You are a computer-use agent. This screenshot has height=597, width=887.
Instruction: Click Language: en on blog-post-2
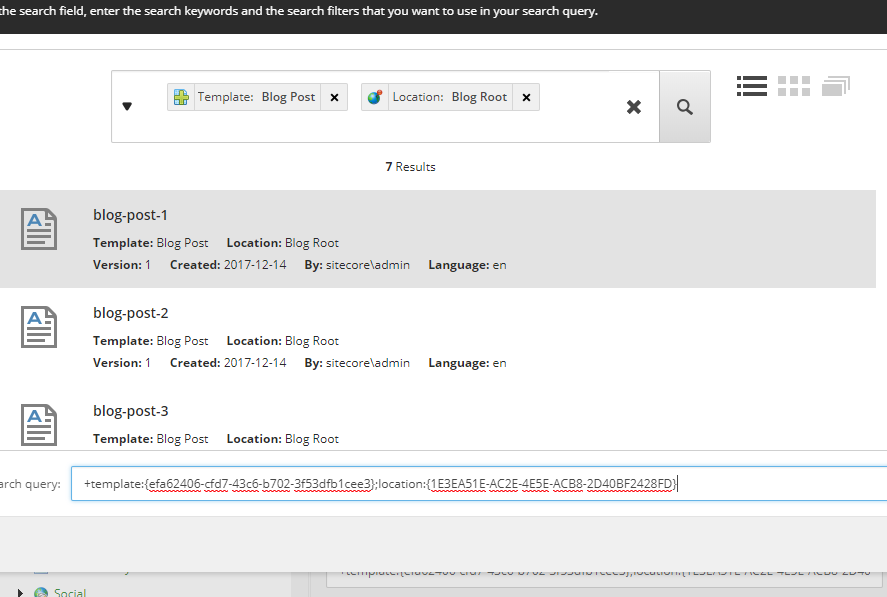pyautogui.click(x=467, y=363)
